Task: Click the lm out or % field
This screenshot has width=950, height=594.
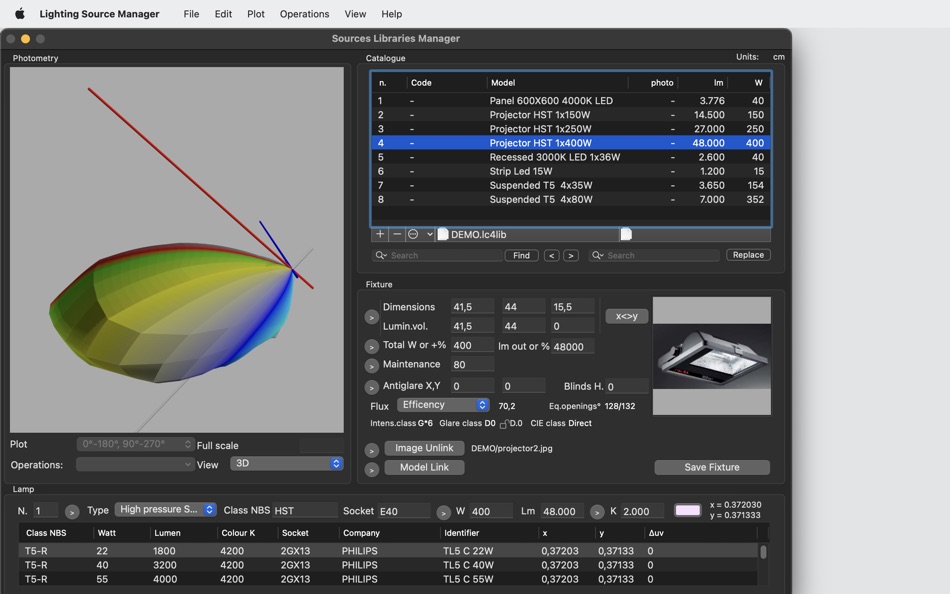Action: 573,347
